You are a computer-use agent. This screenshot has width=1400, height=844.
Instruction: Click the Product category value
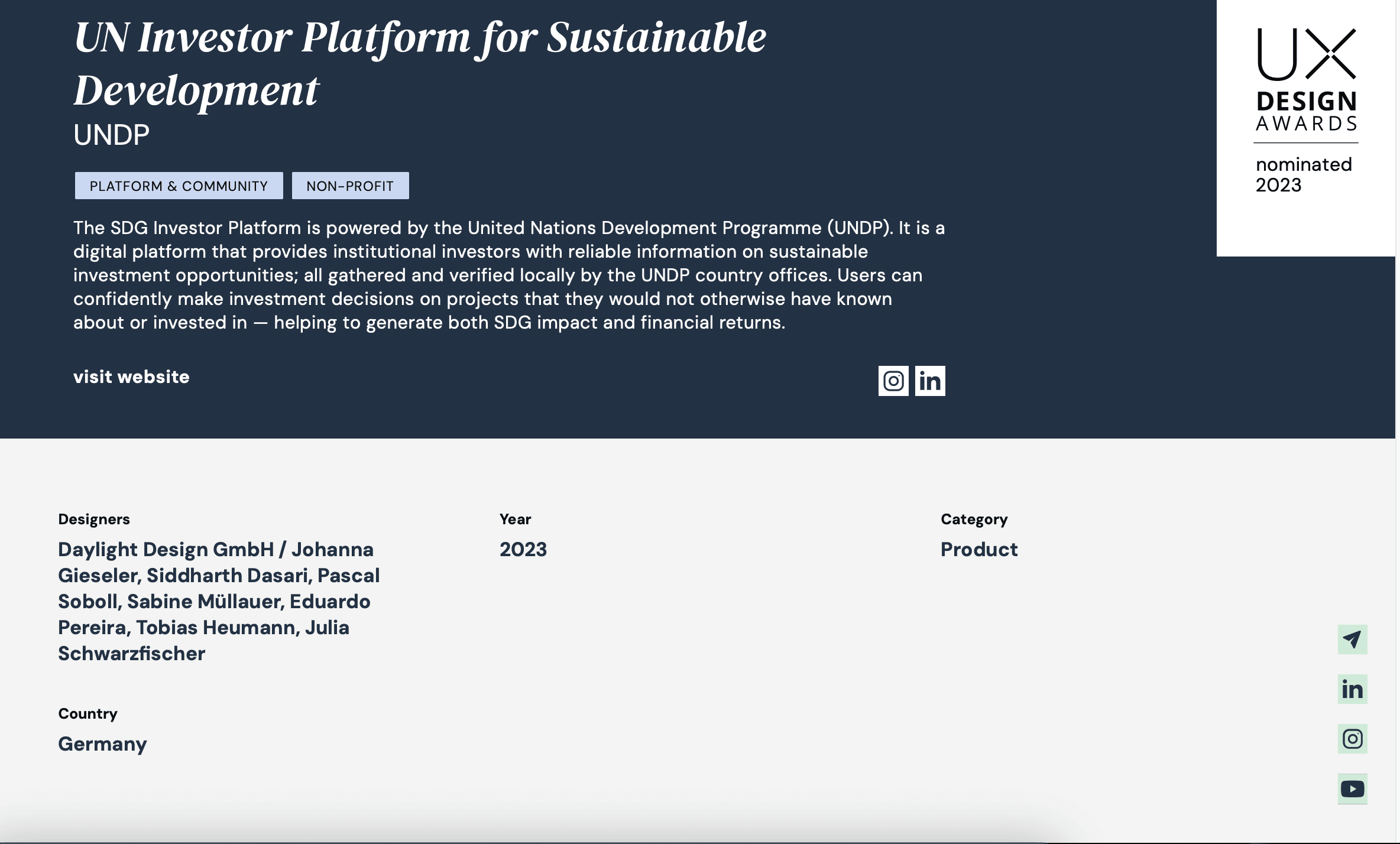coord(979,550)
